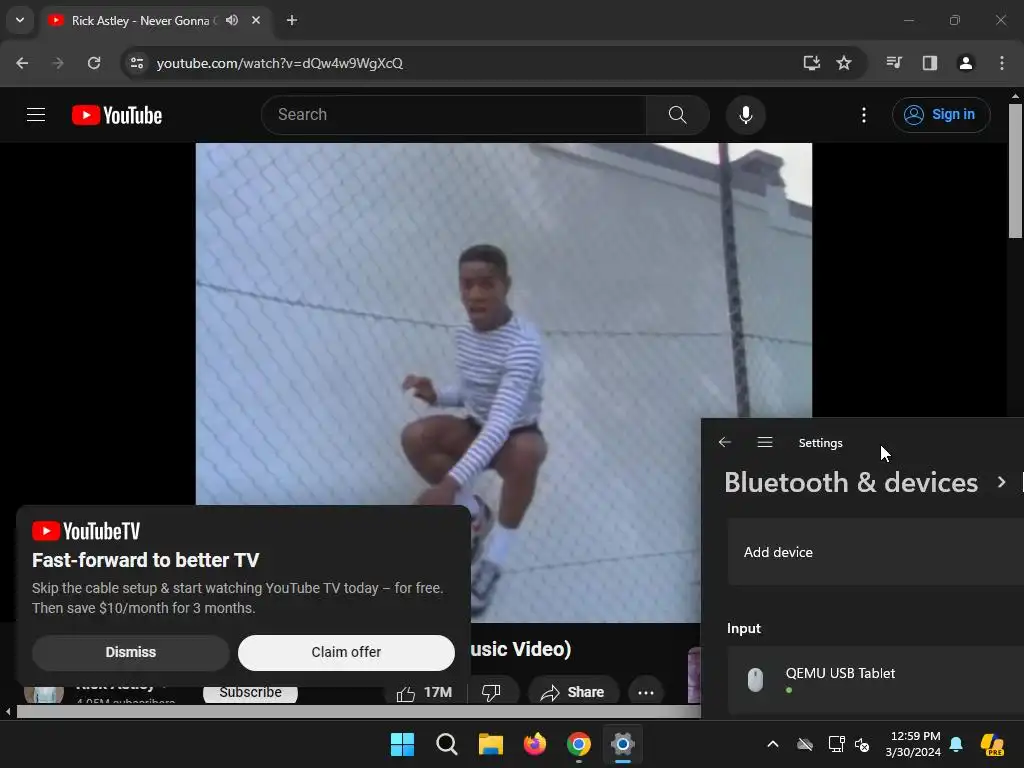
Task: Click Bluetooth & devices breadcrumb
Action: pos(851,483)
